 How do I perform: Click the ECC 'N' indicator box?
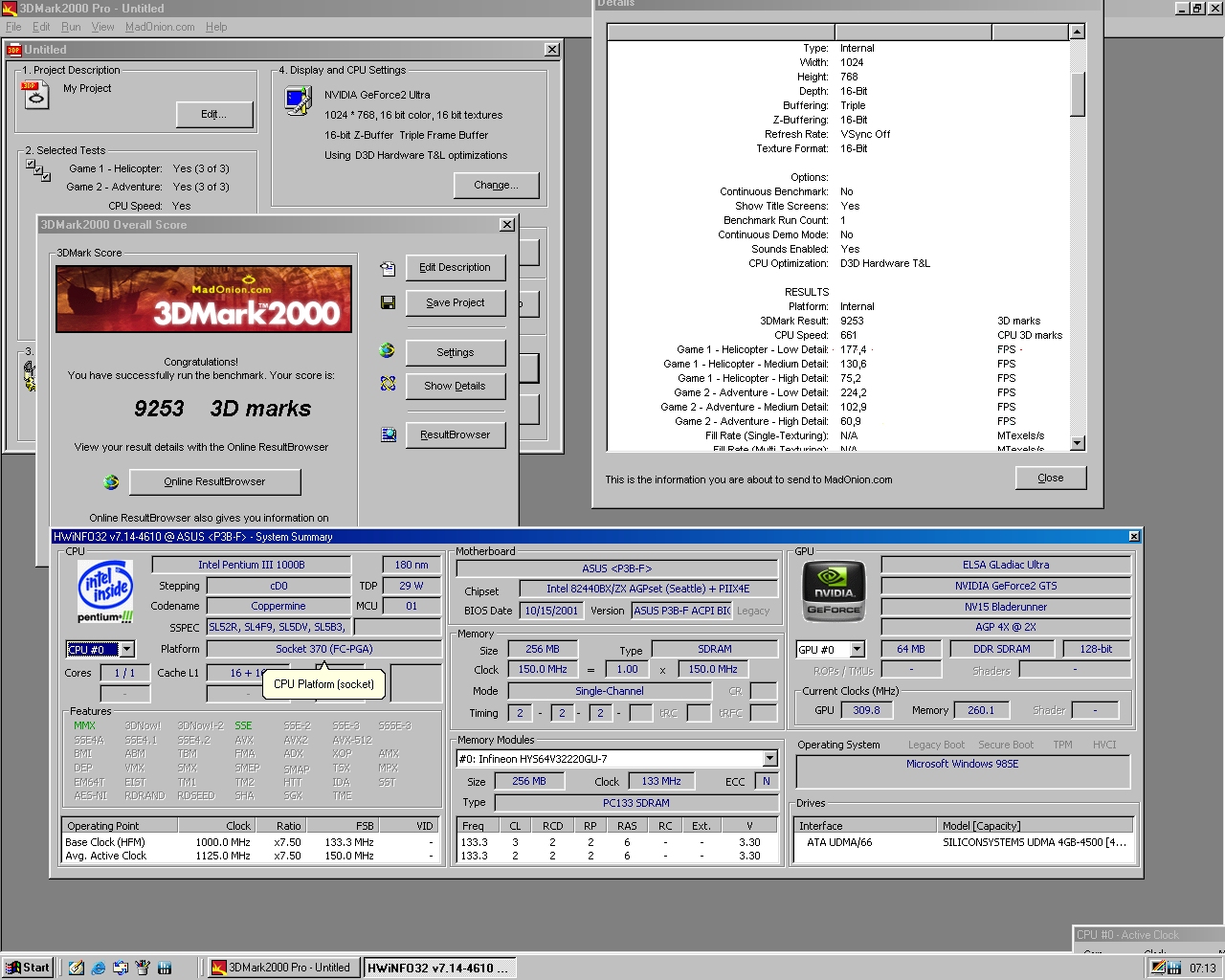tap(766, 781)
